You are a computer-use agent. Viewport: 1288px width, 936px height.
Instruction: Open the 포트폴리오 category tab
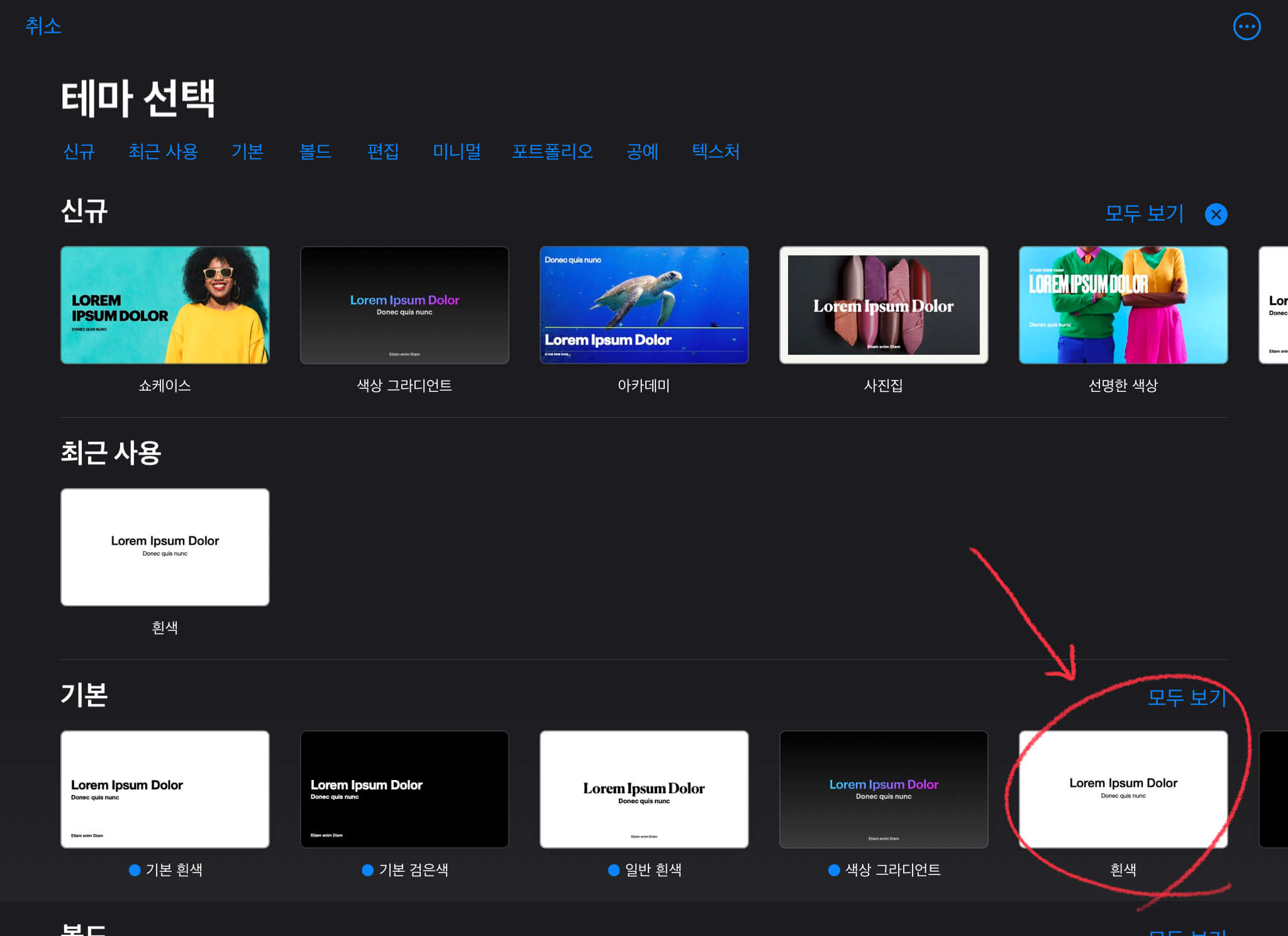click(552, 151)
